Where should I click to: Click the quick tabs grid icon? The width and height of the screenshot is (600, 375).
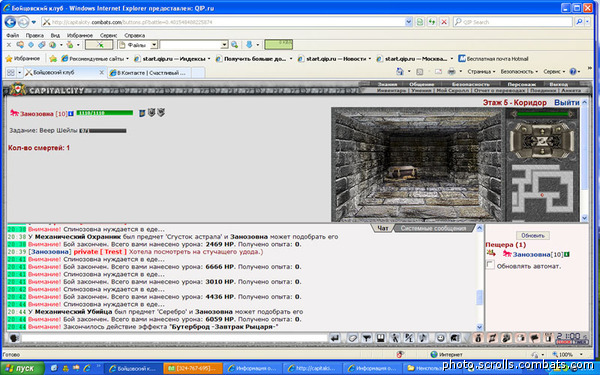point(11,73)
